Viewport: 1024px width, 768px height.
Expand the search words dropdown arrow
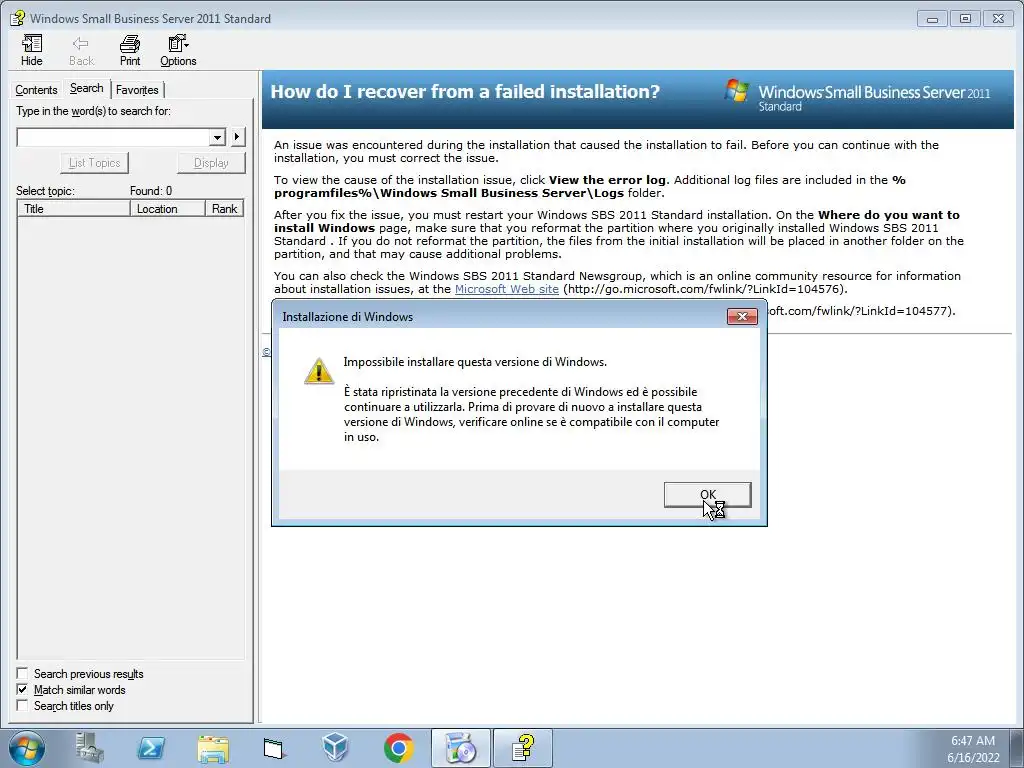click(x=217, y=137)
